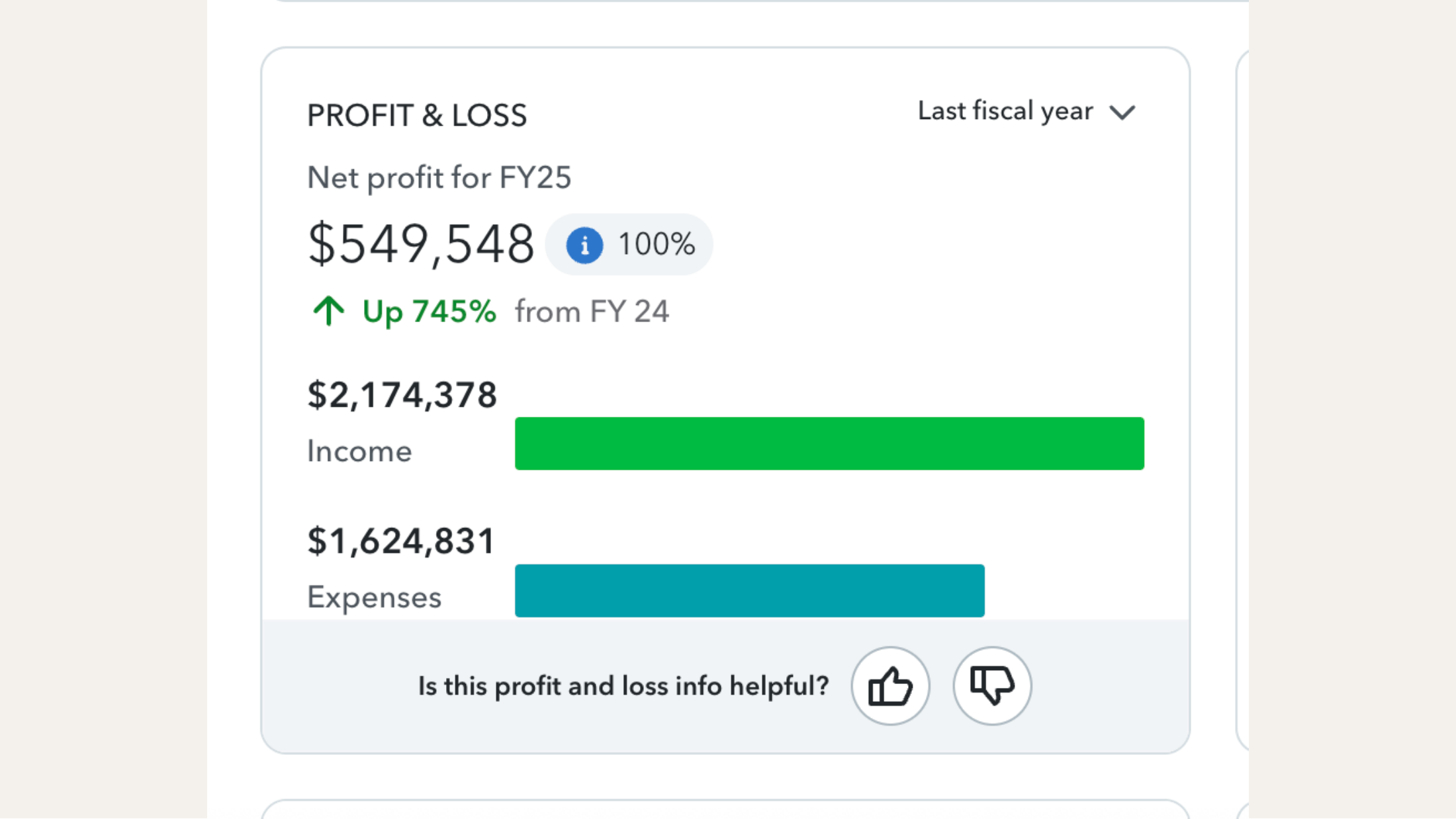Click the 100% info badge
This screenshot has height=819, width=1456.
(629, 245)
